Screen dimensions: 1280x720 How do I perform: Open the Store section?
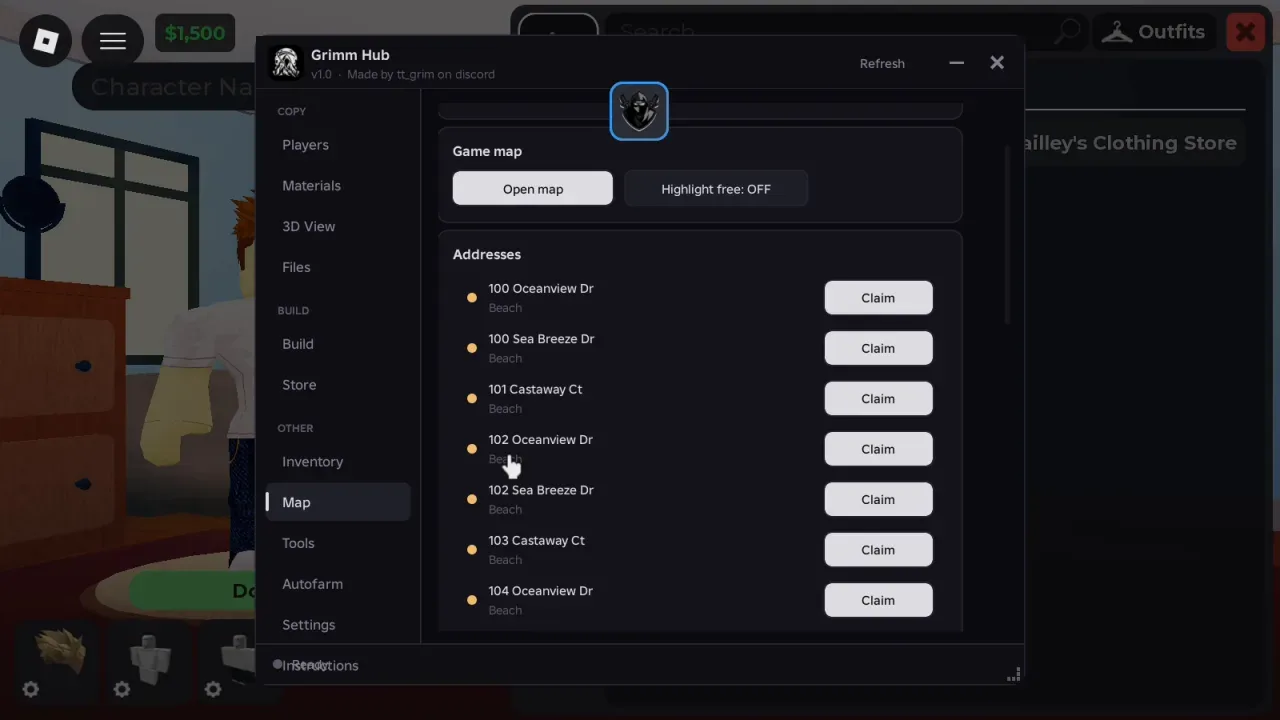338,385
